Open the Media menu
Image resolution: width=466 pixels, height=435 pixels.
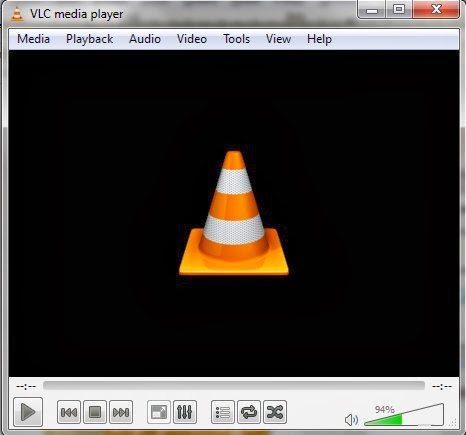pos(33,39)
